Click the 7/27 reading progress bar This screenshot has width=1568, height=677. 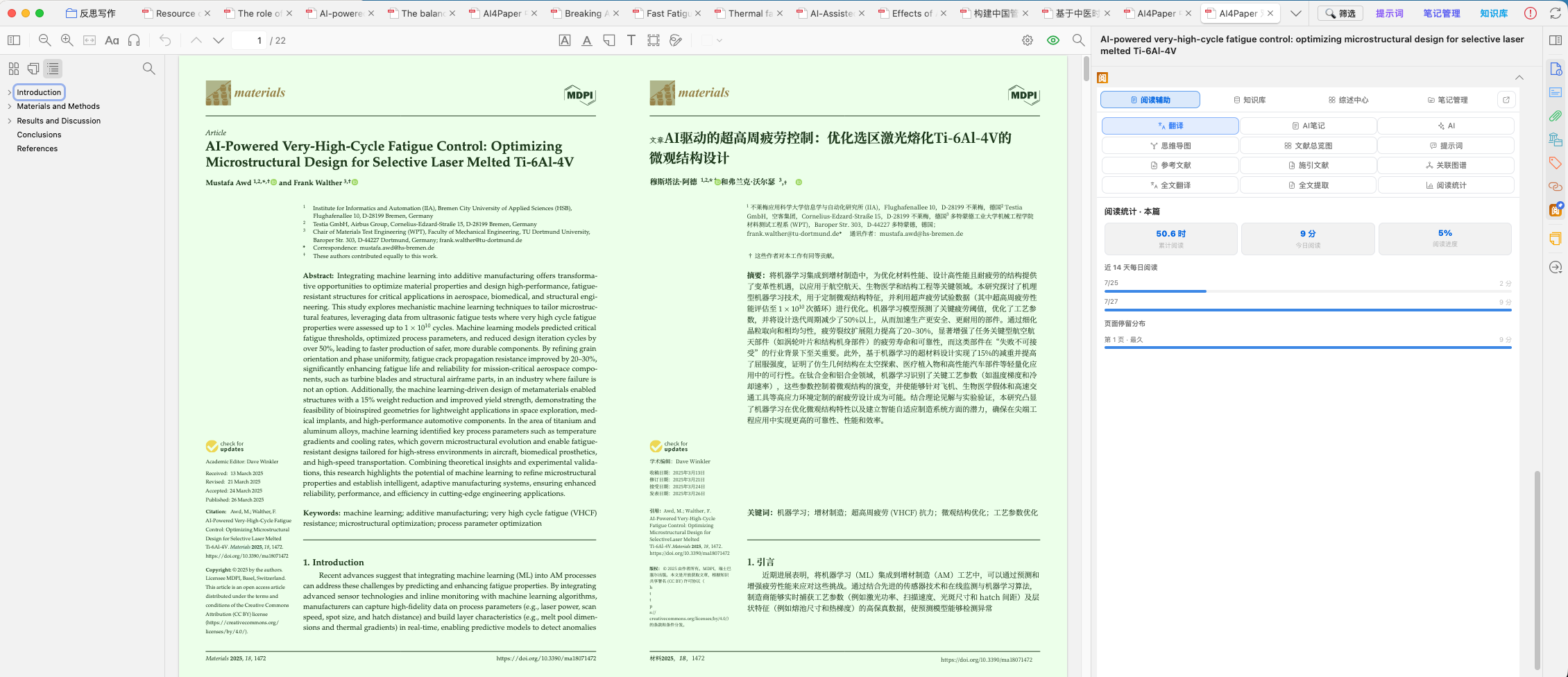pos(1308,310)
